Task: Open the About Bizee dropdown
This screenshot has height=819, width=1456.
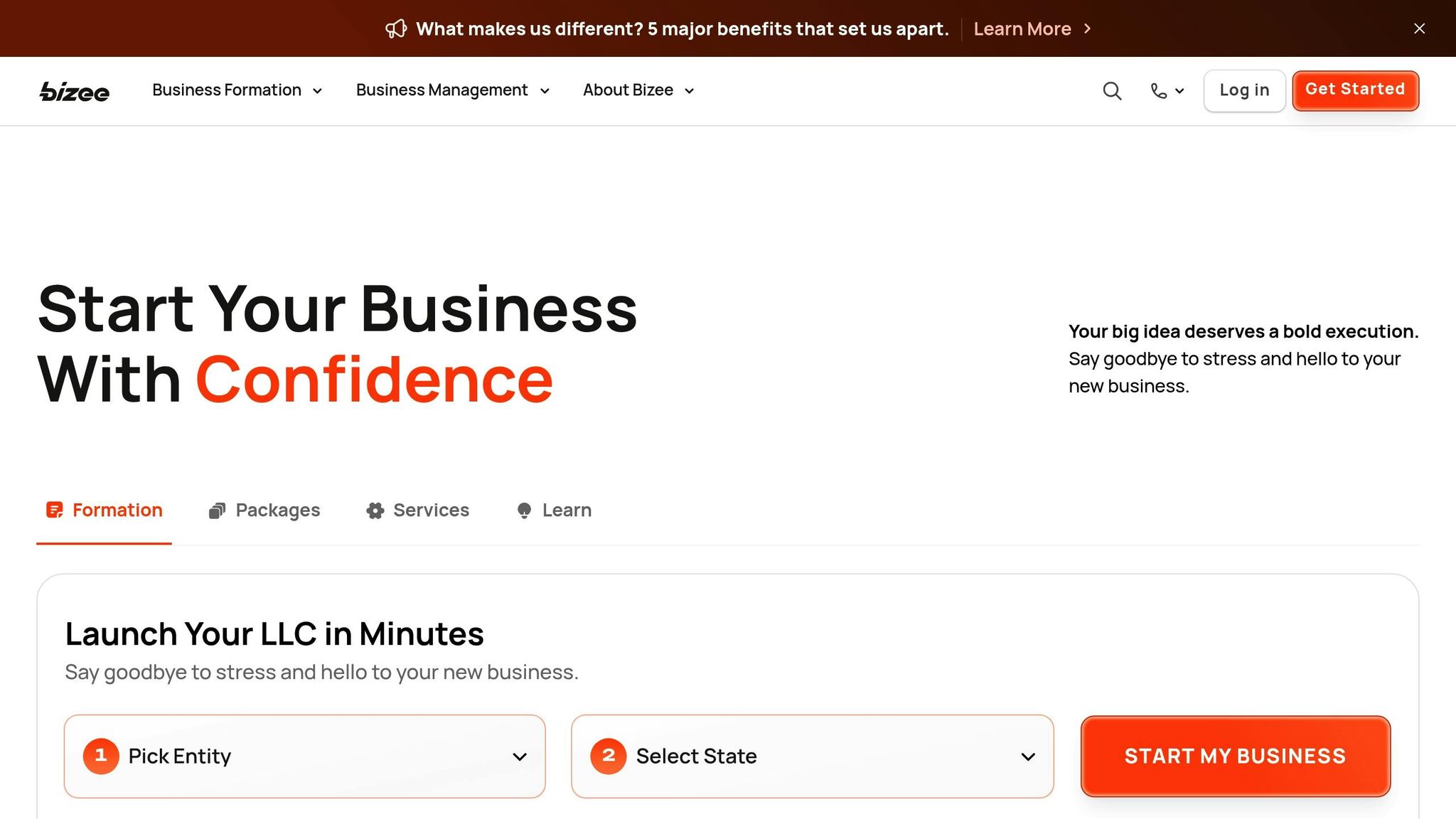Action: 638,90
